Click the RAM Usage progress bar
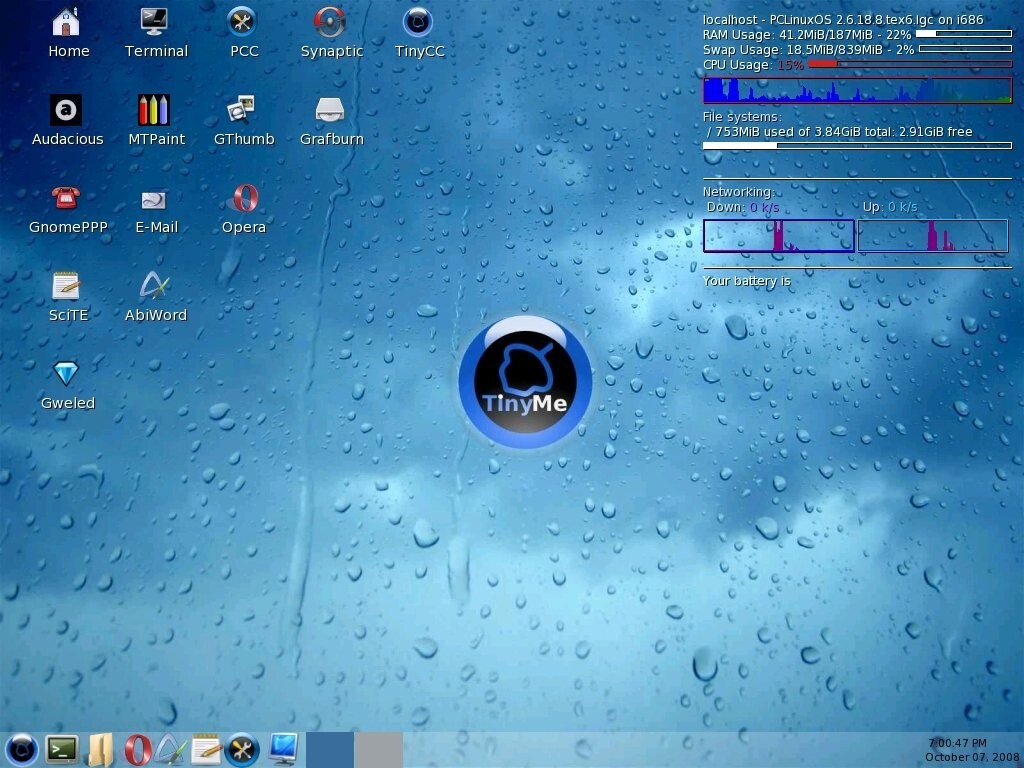 click(964, 33)
